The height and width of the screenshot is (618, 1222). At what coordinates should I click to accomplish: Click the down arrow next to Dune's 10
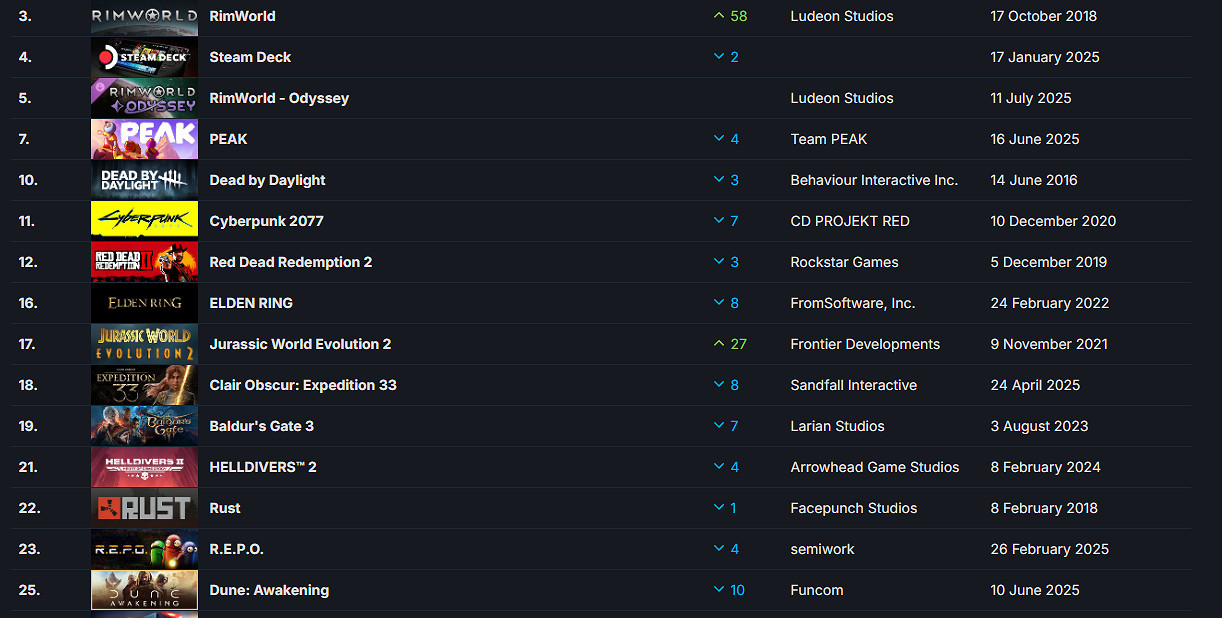[718, 590]
